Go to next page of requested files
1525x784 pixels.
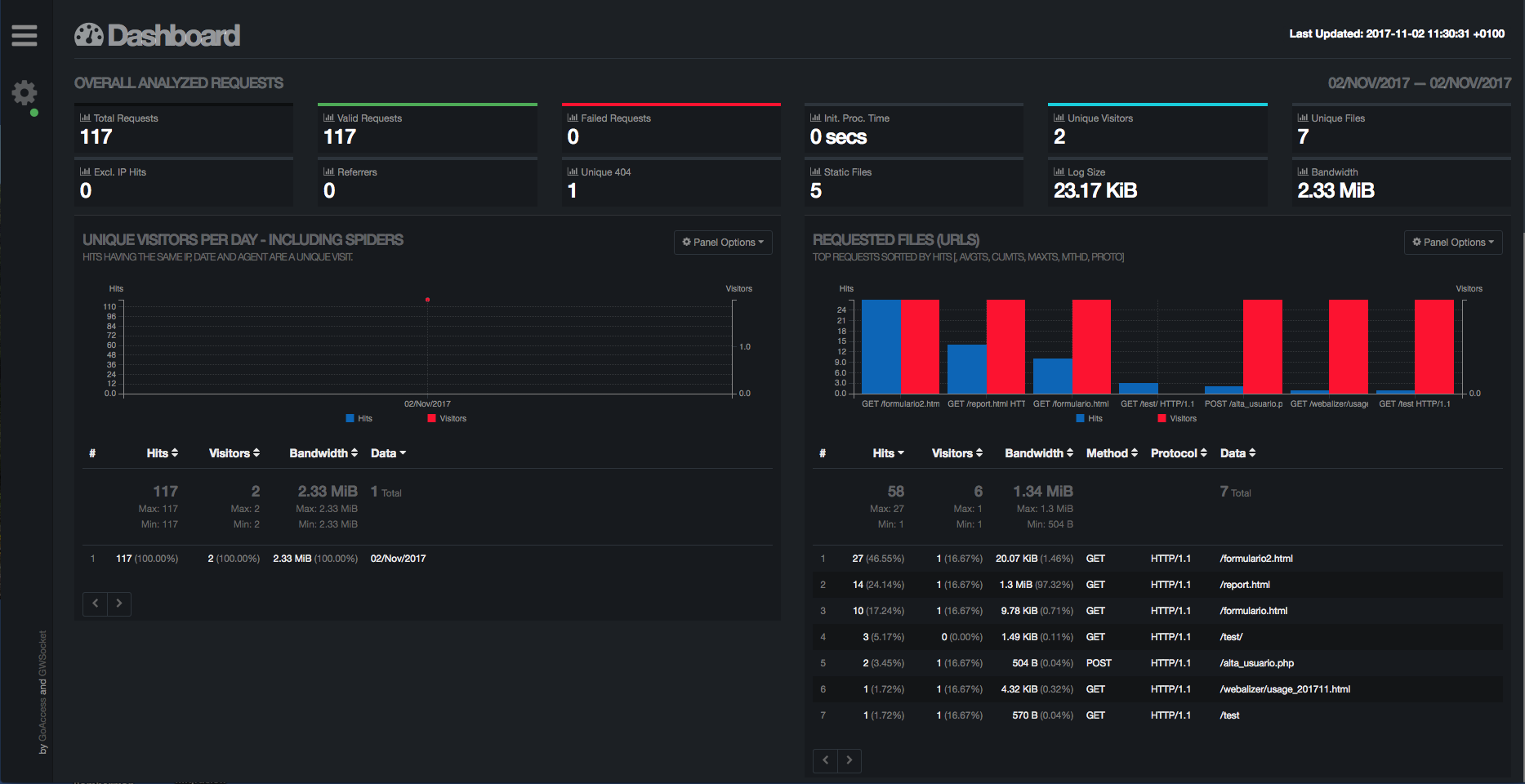[x=849, y=760]
